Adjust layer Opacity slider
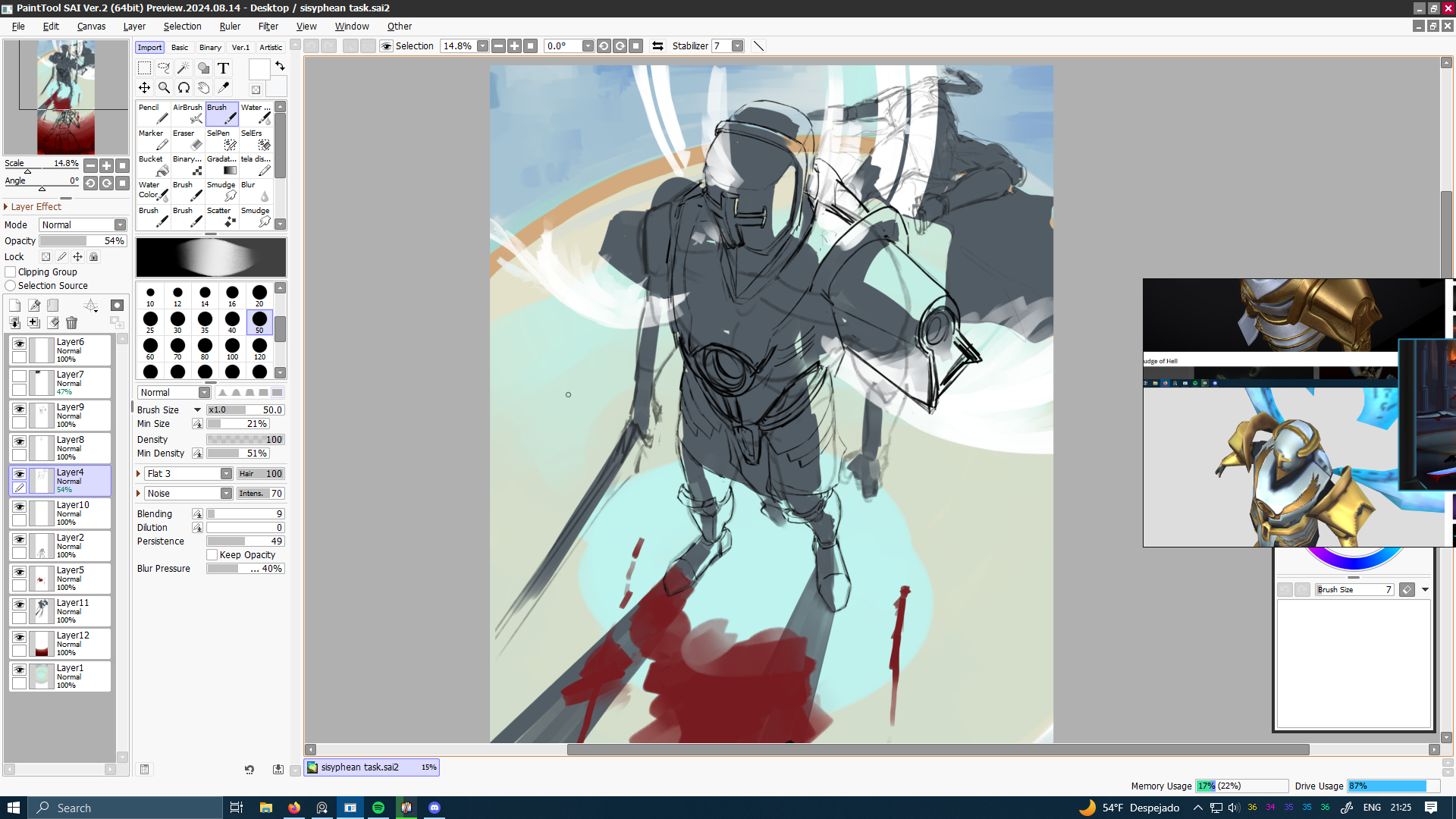Image resolution: width=1456 pixels, height=819 pixels. click(x=82, y=241)
